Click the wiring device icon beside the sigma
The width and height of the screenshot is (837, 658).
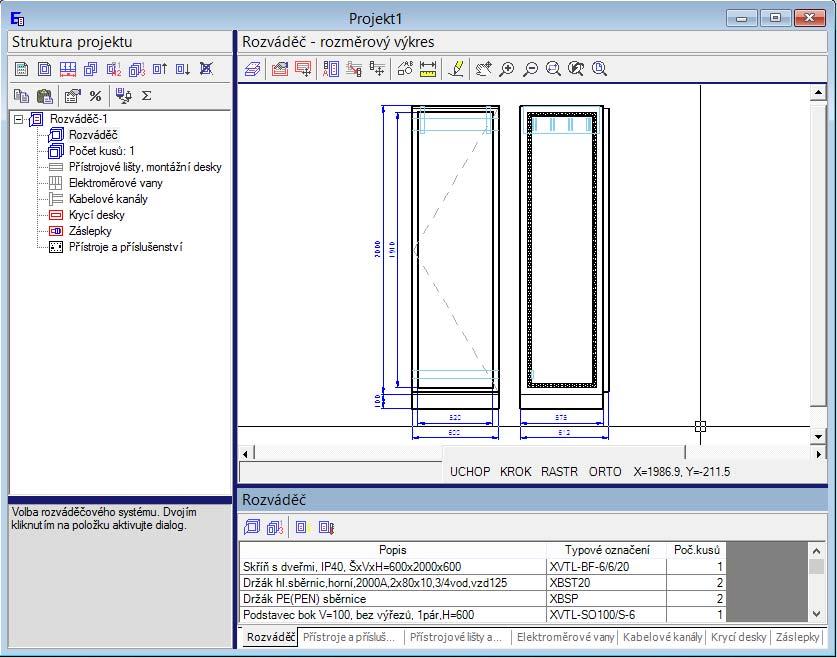pyautogui.click(x=123, y=96)
